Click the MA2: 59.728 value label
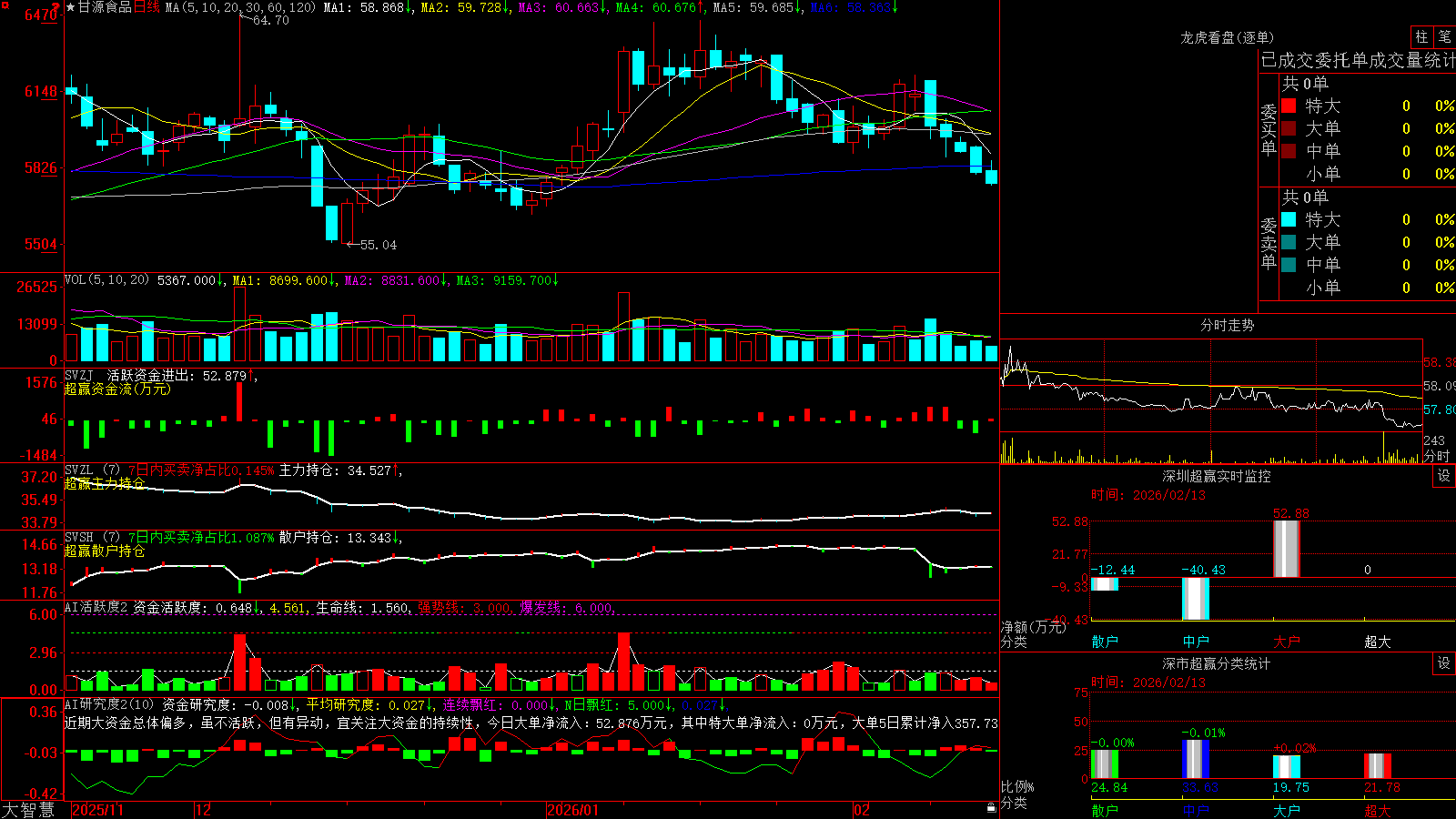This screenshot has width=1456, height=819. pyautogui.click(x=465, y=7)
